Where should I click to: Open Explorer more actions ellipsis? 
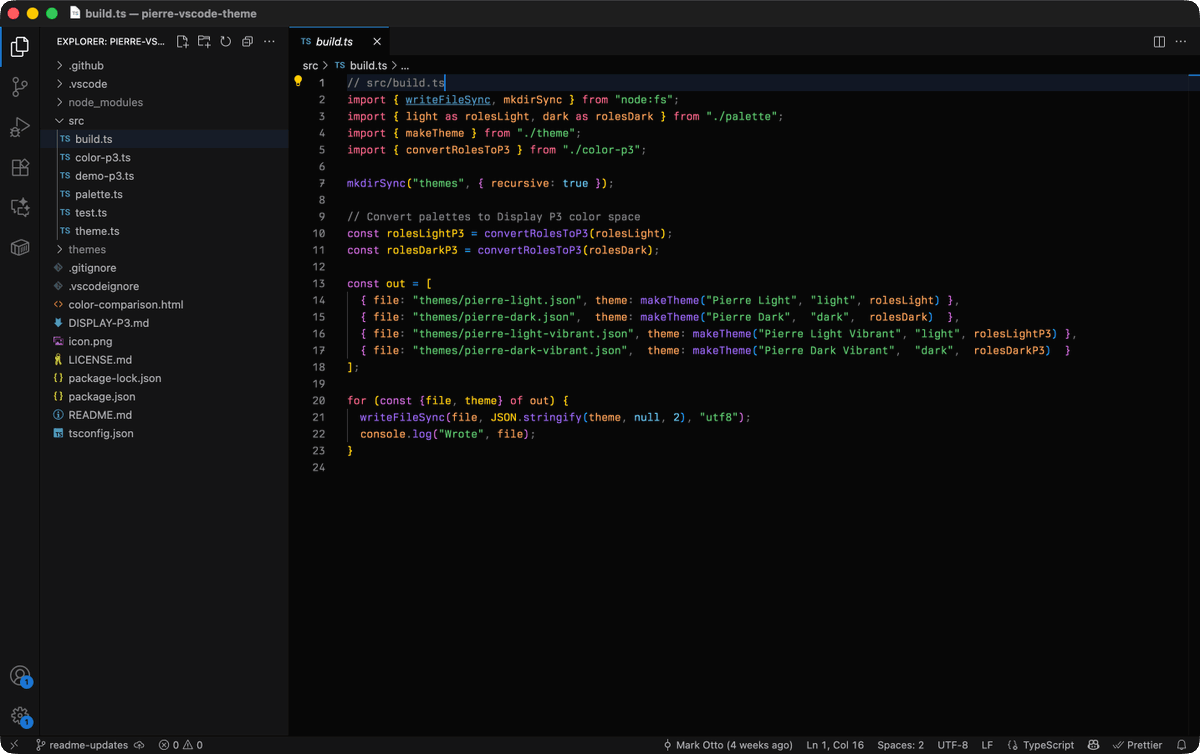click(x=269, y=42)
